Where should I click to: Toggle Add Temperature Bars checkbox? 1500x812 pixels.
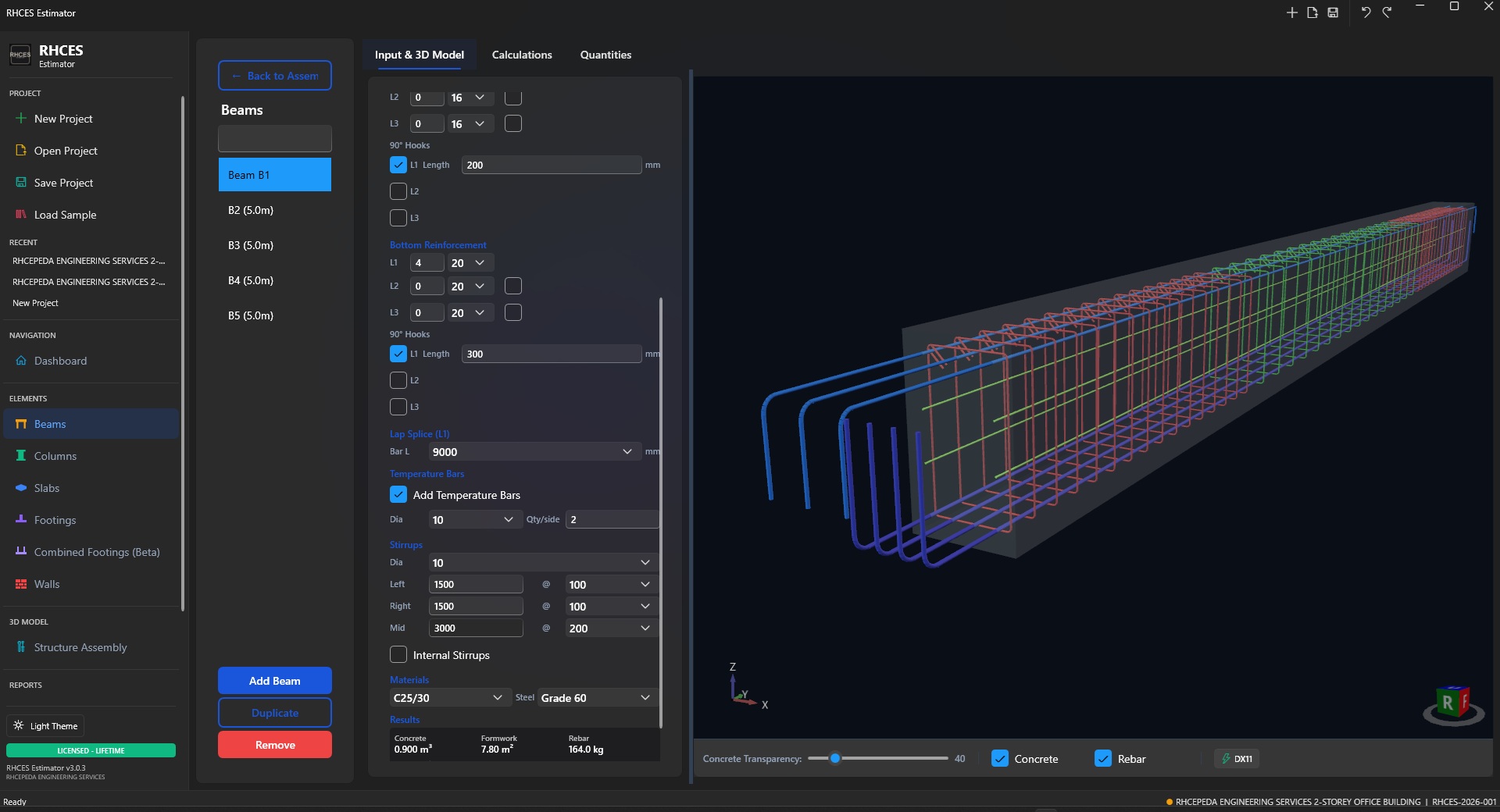pyautogui.click(x=398, y=494)
